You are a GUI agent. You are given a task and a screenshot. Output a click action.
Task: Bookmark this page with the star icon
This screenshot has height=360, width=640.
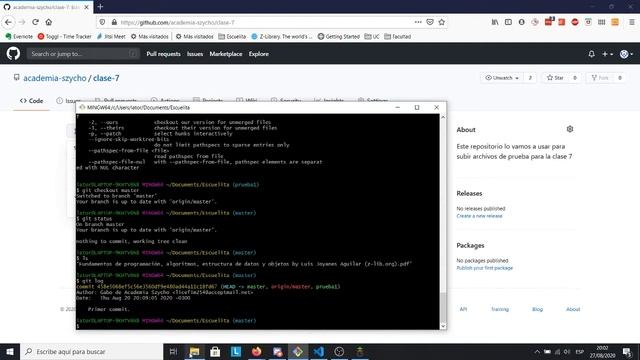pos(442,22)
